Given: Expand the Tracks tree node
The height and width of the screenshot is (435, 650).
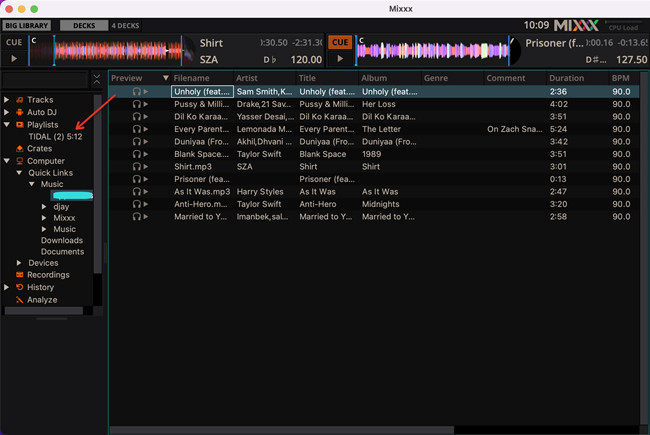Looking at the screenshot, I should [x=7, y=100].
